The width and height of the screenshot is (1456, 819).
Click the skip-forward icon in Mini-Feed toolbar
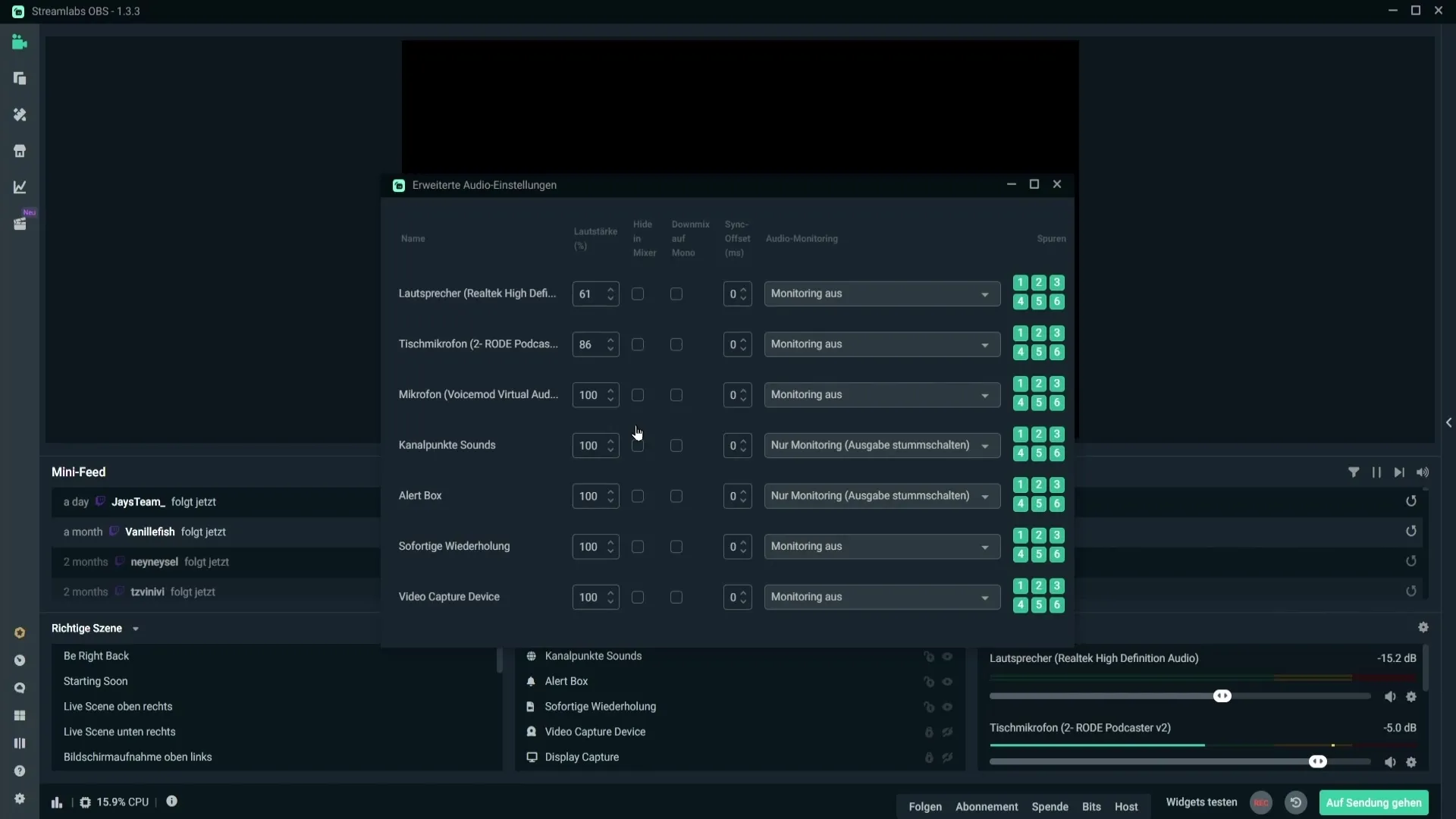tap(1401, 472)
